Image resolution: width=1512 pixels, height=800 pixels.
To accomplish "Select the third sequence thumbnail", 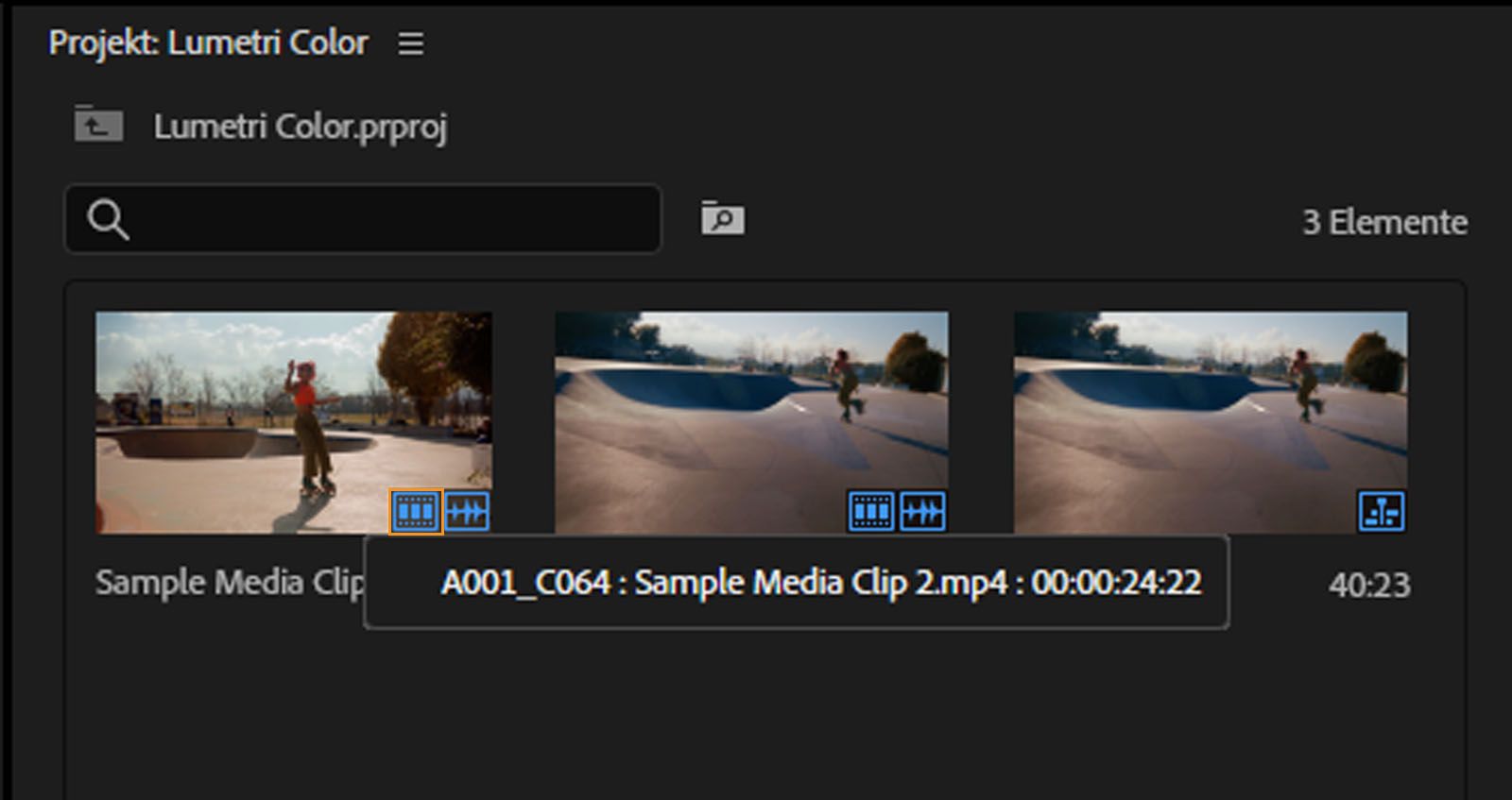I will [1211, 422].
